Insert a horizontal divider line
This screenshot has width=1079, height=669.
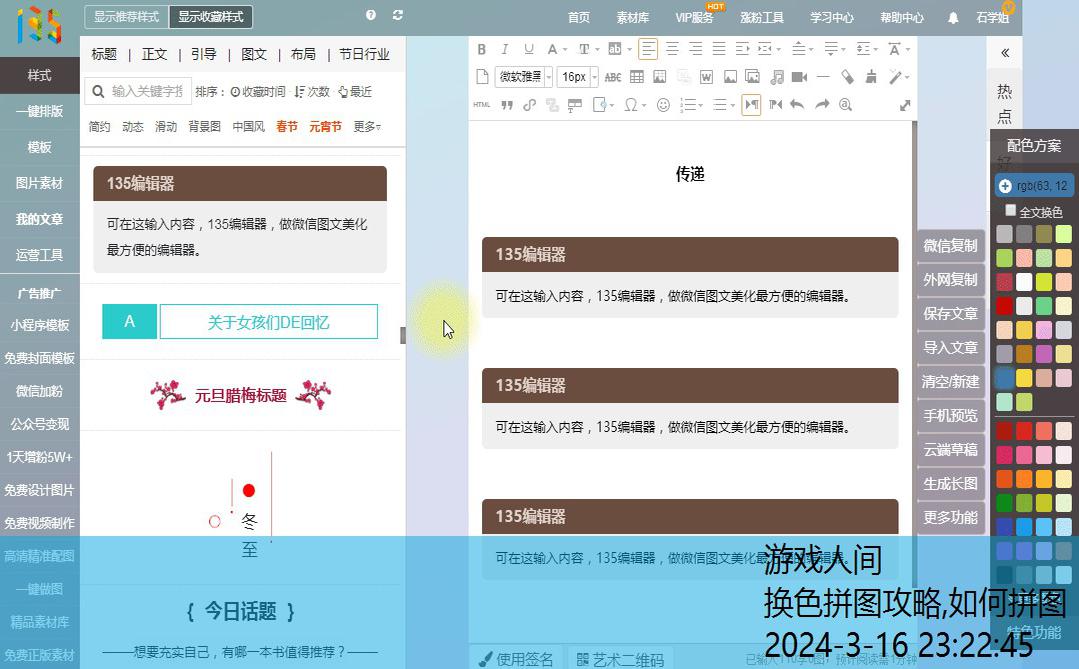[822, 77]
